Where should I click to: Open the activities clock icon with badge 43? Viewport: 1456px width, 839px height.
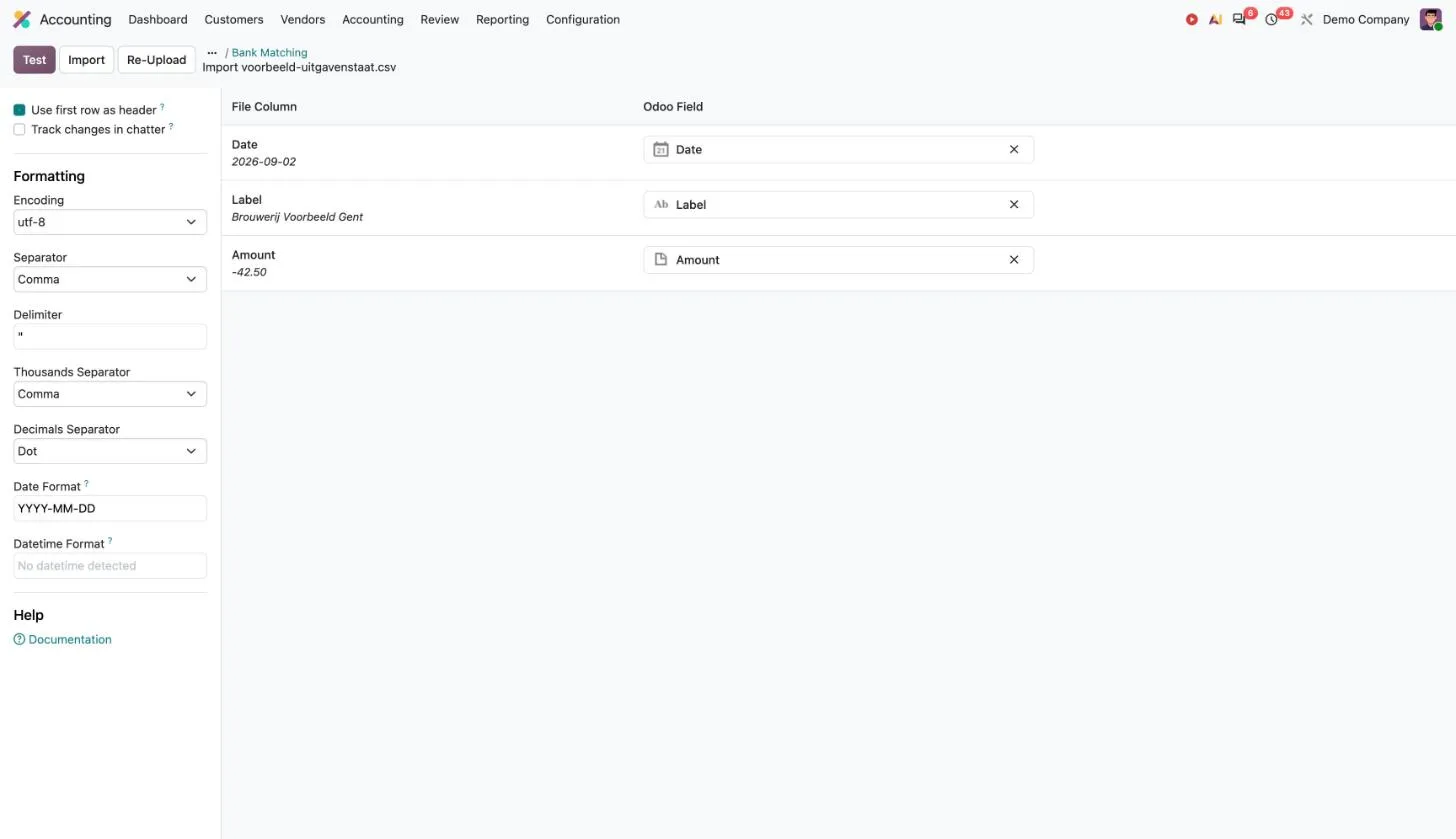(1271, 19)
